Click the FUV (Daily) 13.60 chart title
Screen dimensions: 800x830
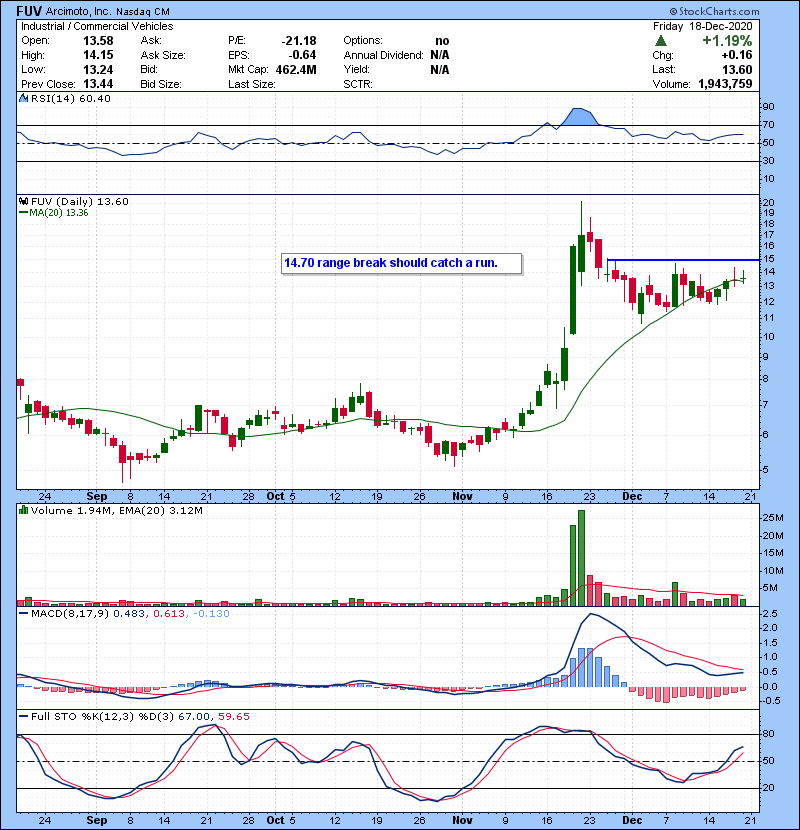pyautogui.click(x=79, y=201)
